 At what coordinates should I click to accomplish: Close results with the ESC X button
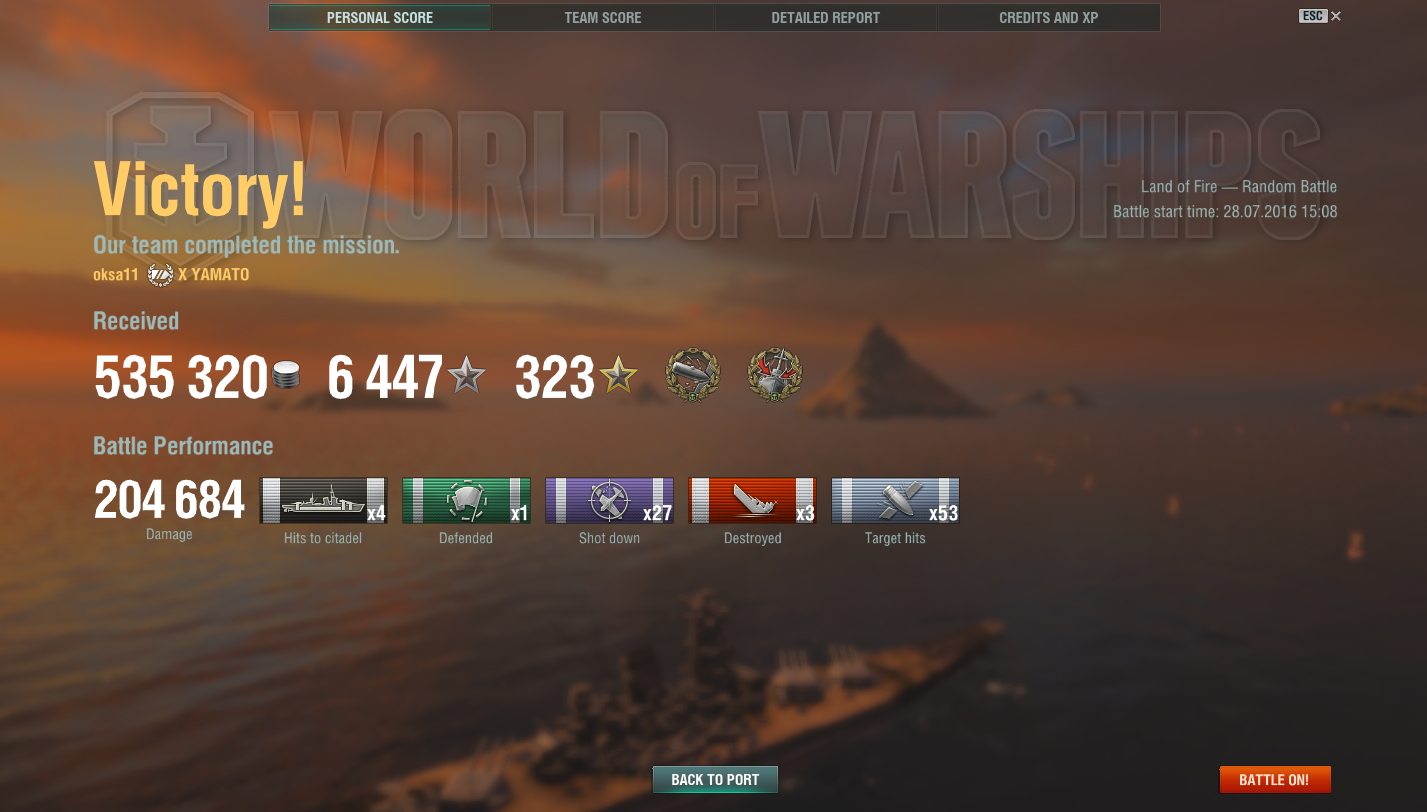[1320, 16]
